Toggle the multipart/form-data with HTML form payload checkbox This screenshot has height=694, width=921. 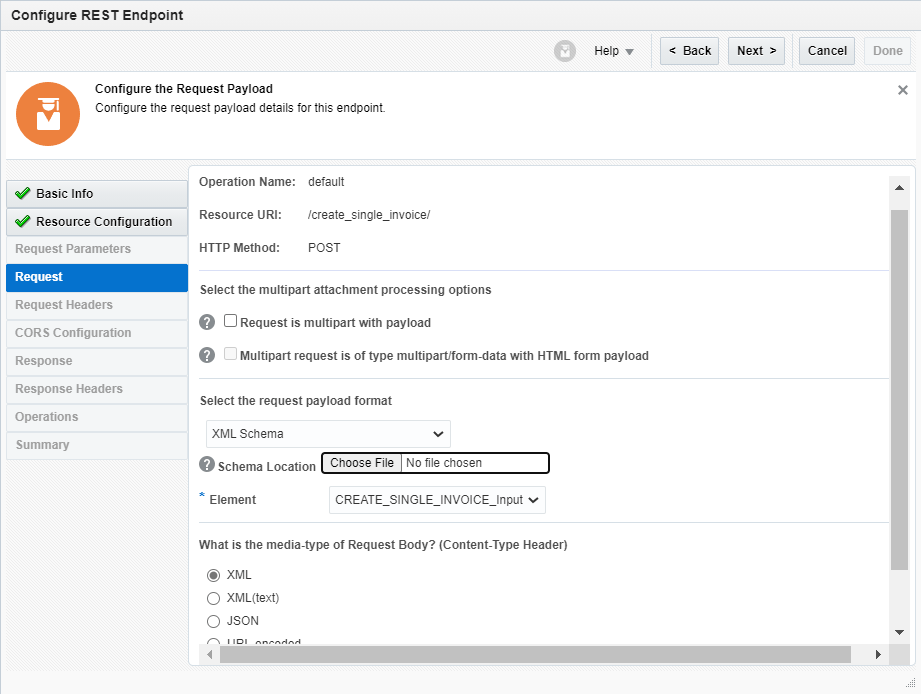point(229,352)
